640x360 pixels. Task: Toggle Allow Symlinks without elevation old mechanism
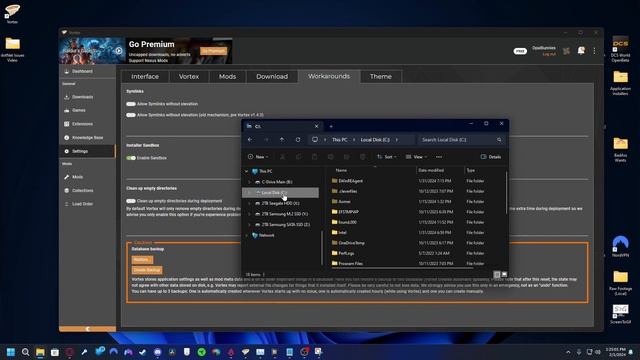131,115
